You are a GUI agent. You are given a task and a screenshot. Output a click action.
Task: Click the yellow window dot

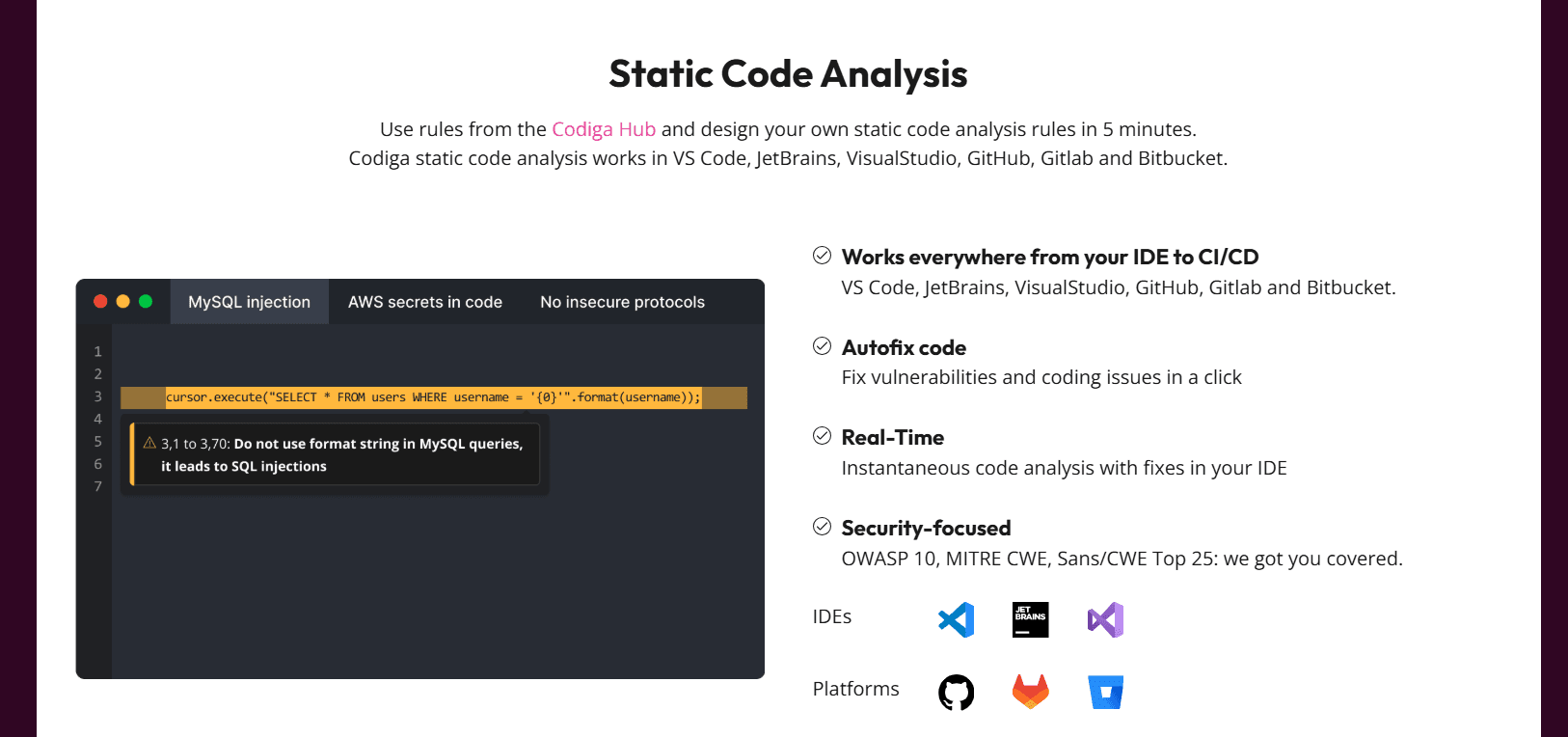click(x=122, y=301)
